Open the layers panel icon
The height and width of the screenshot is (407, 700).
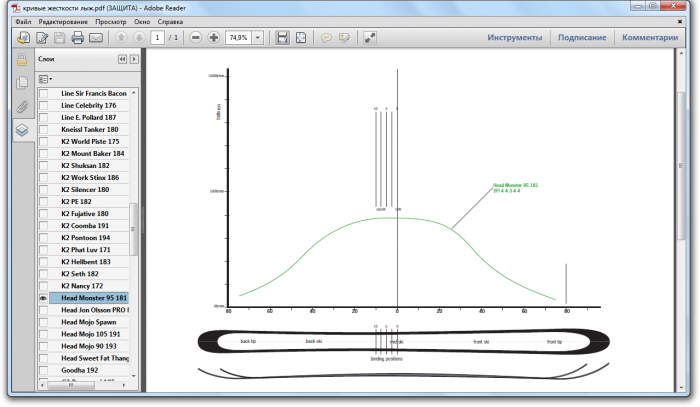pyautogui.click(x=22, y=130)
